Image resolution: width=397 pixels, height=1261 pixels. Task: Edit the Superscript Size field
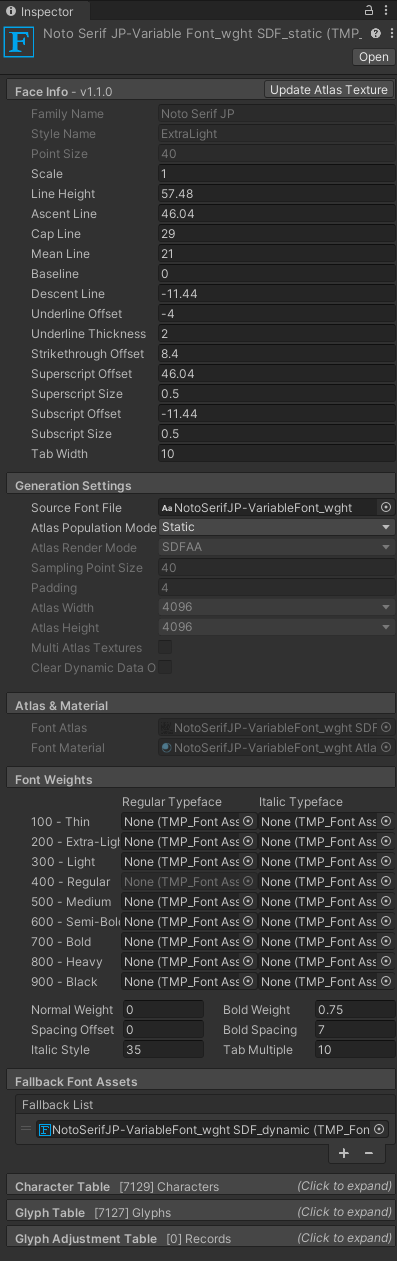(276, 394)
